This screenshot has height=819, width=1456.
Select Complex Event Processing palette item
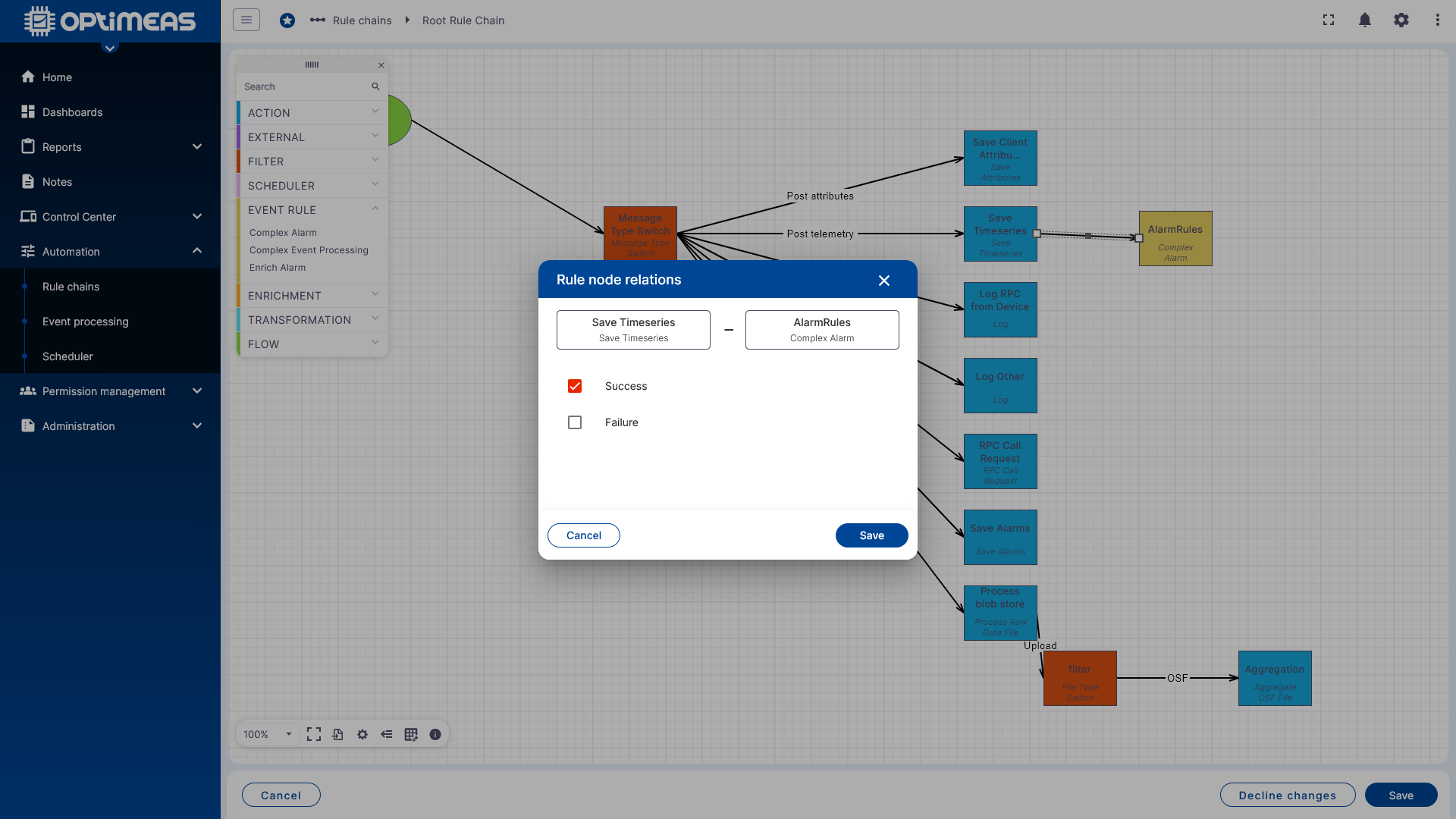click(x=309, y=250)
